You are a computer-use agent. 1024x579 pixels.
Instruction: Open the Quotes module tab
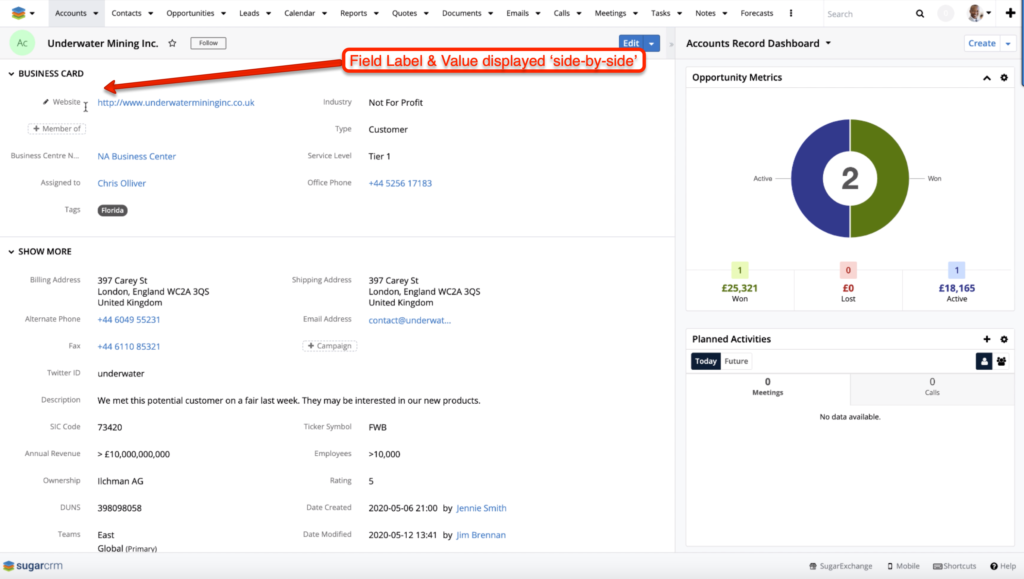pyautogui.click(x=404, y=13)
